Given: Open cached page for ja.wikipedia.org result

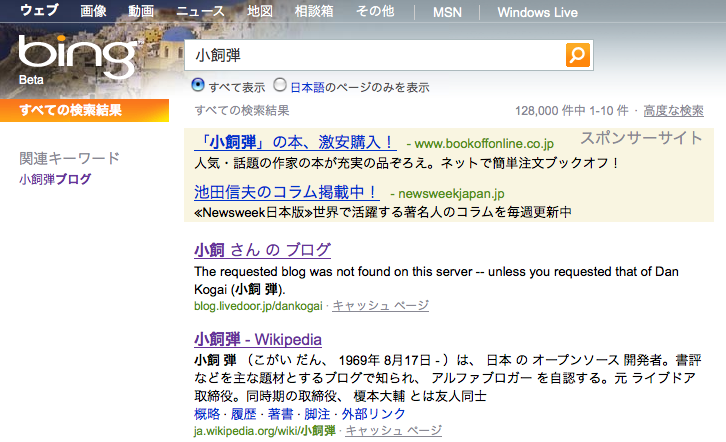Looking at the screenshot, I should (x=394, y=430).
